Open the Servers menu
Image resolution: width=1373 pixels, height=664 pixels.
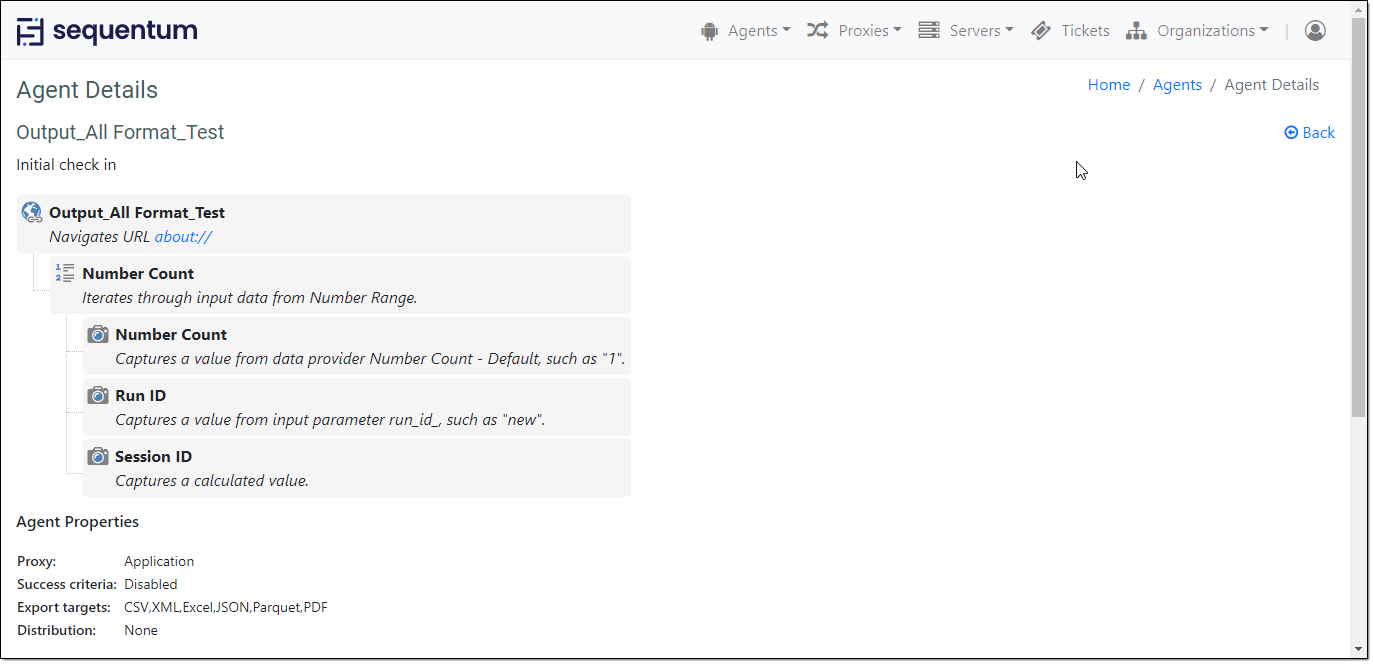tap(973, 30)
